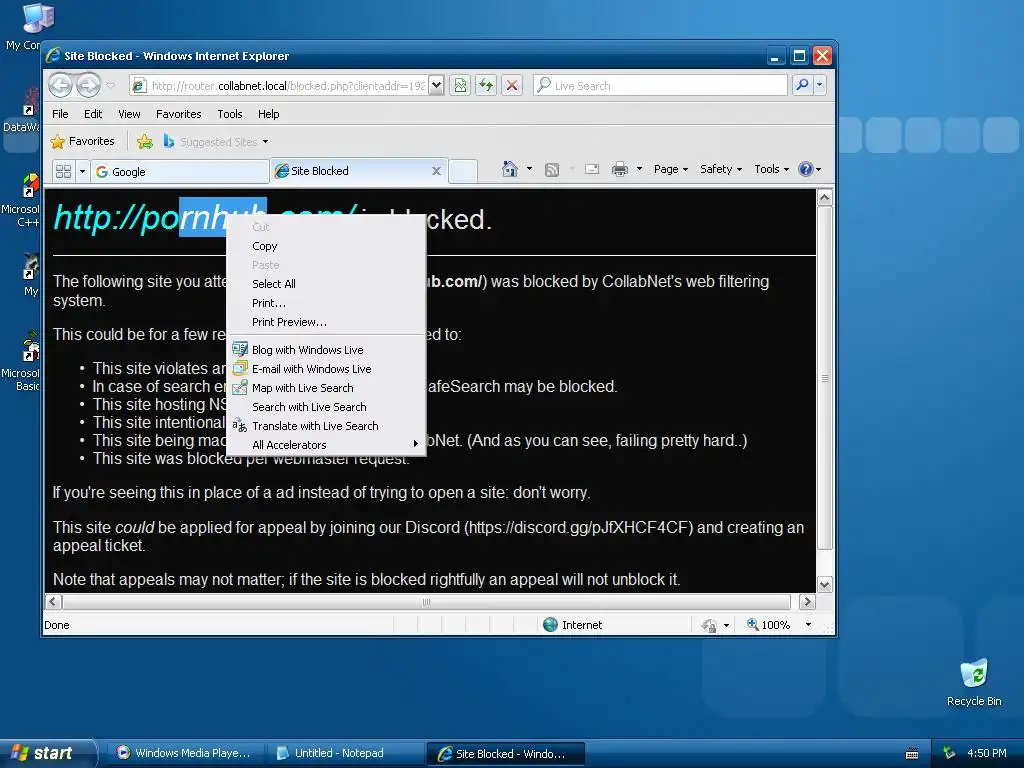The image size is (1024, 768).
Task: Open the Help menu
Action: (268, 114)
